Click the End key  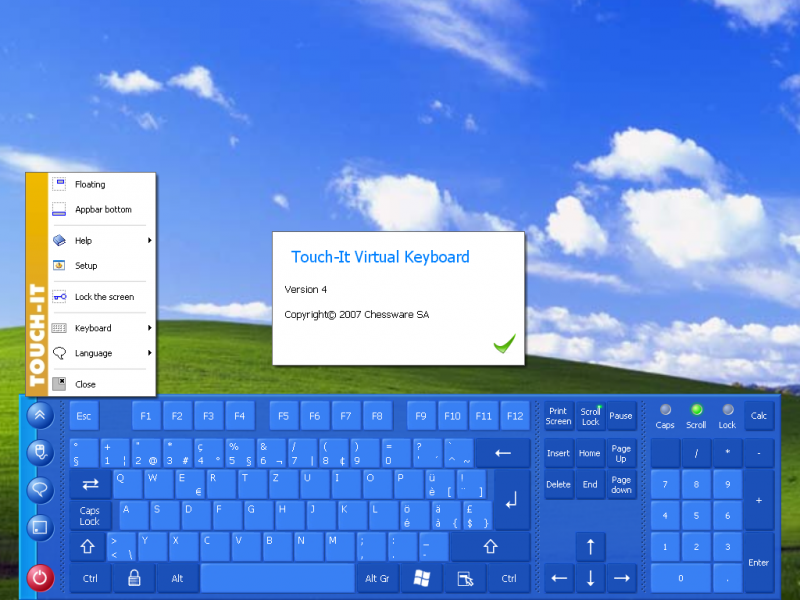click(590, 484)
